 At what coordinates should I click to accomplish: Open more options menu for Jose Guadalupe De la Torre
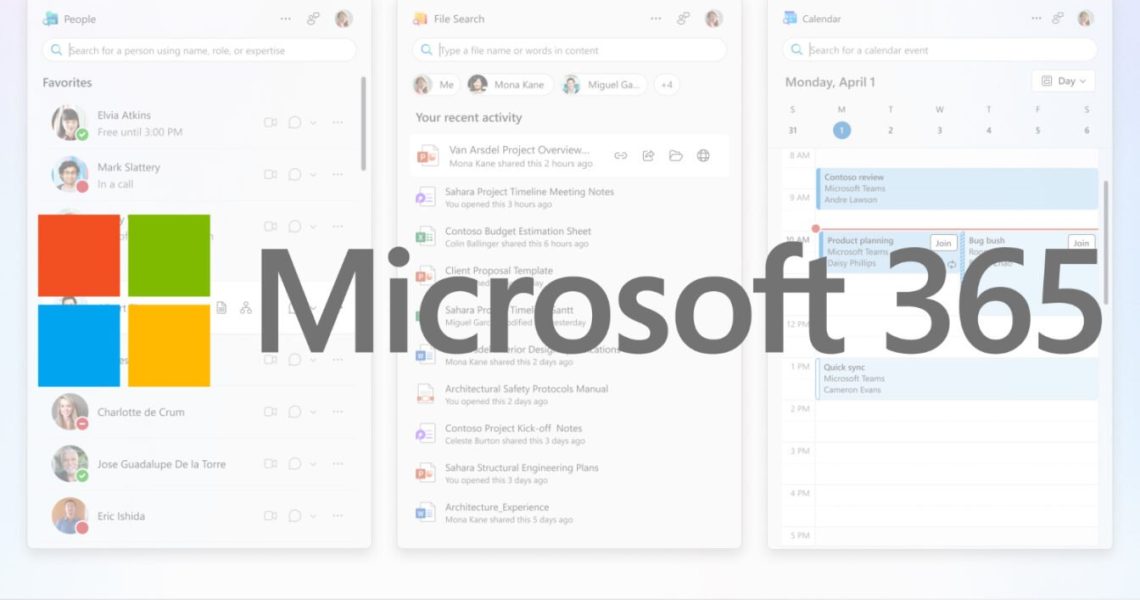(x=337, y=464)
